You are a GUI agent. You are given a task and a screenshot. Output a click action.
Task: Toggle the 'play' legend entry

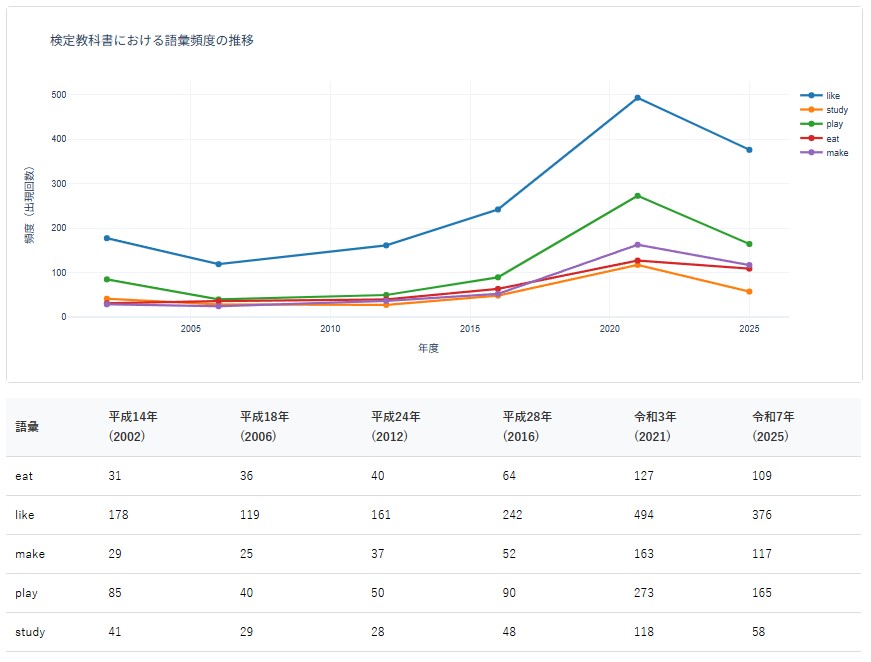(x=834, y=124)
